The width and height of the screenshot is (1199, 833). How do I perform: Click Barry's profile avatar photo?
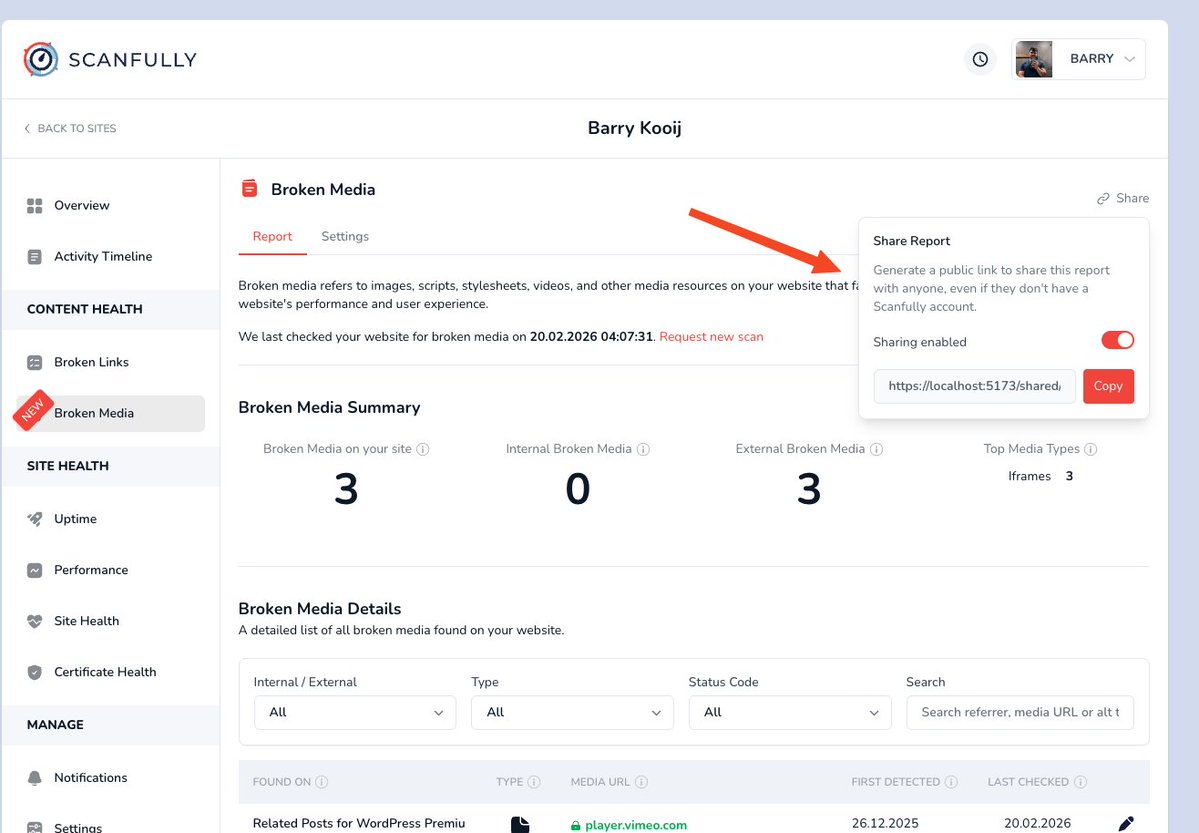[x=1034, y=59]
